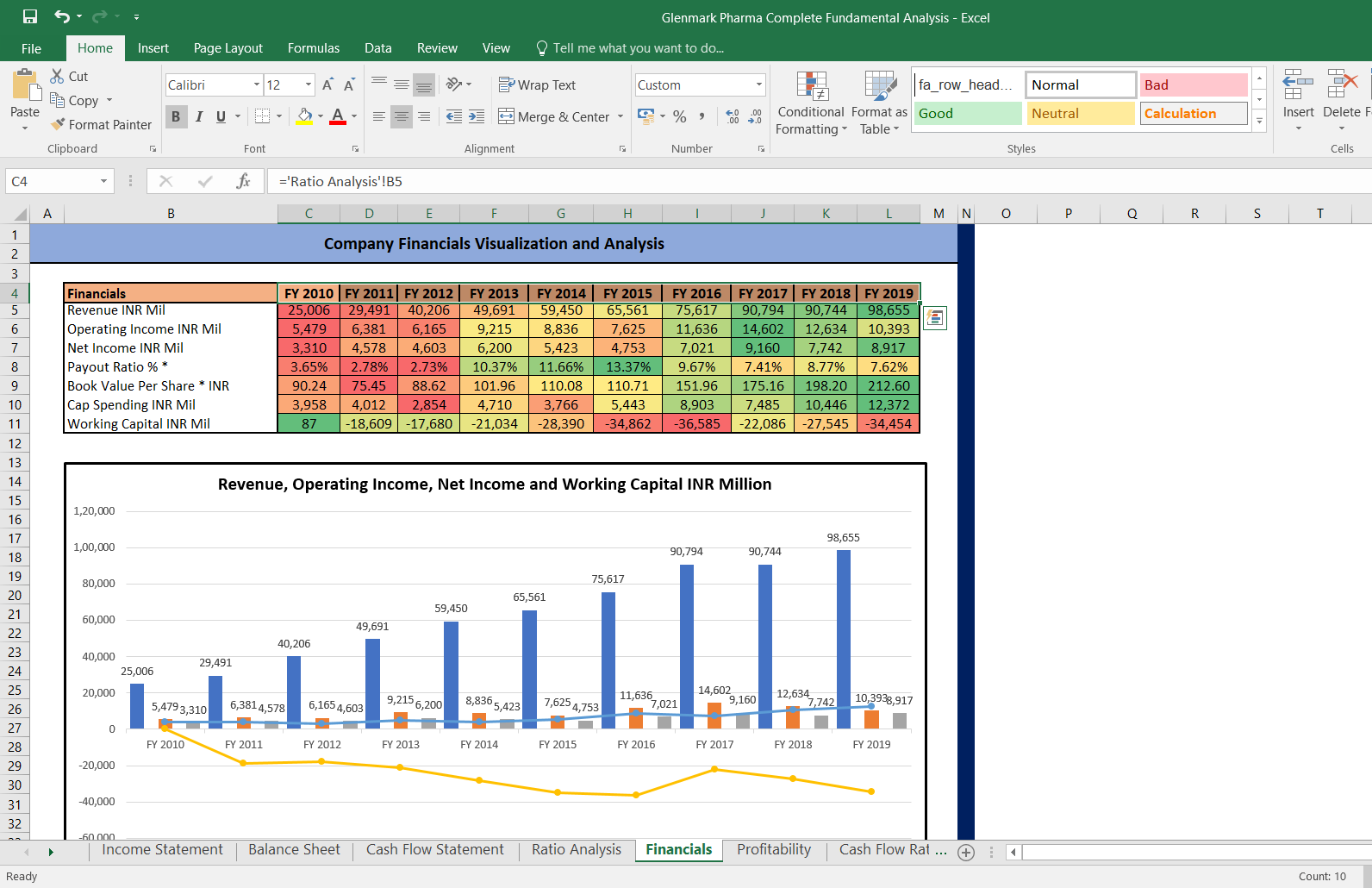Toggle Wrap Text
1372x888 pixels.
point(538,84)
